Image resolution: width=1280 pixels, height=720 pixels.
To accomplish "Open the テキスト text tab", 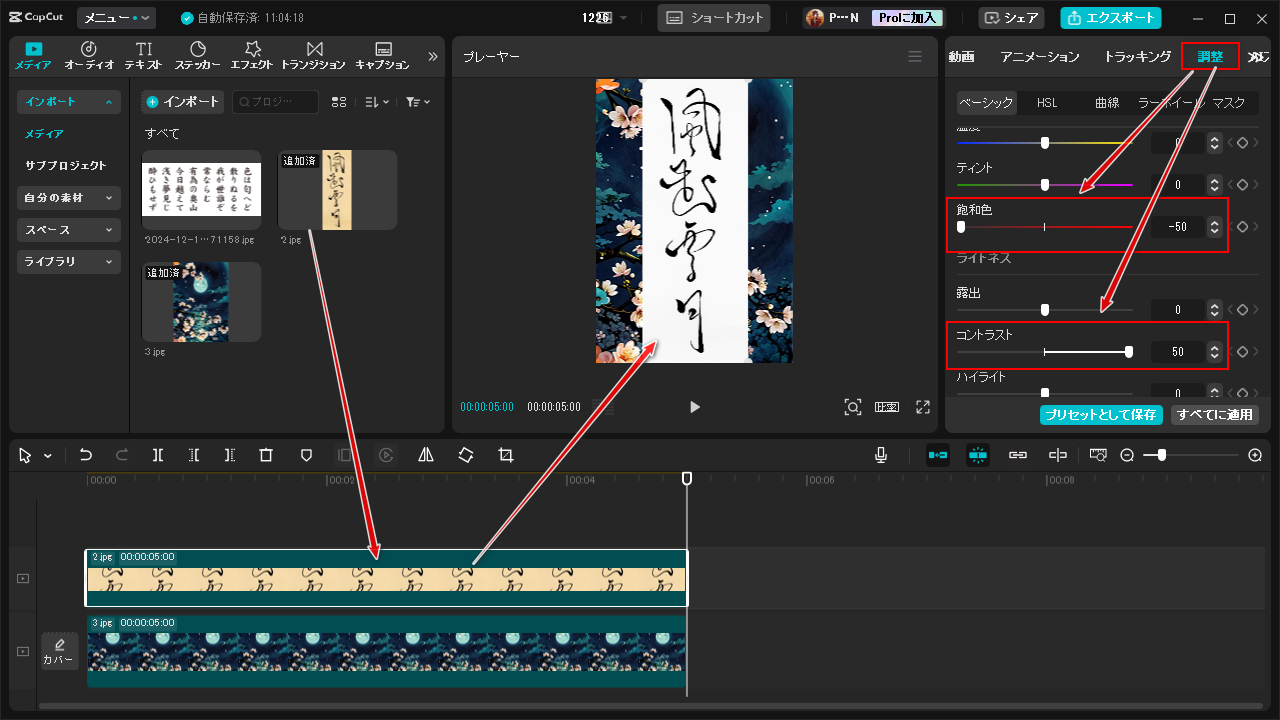I will coord(144,56).
